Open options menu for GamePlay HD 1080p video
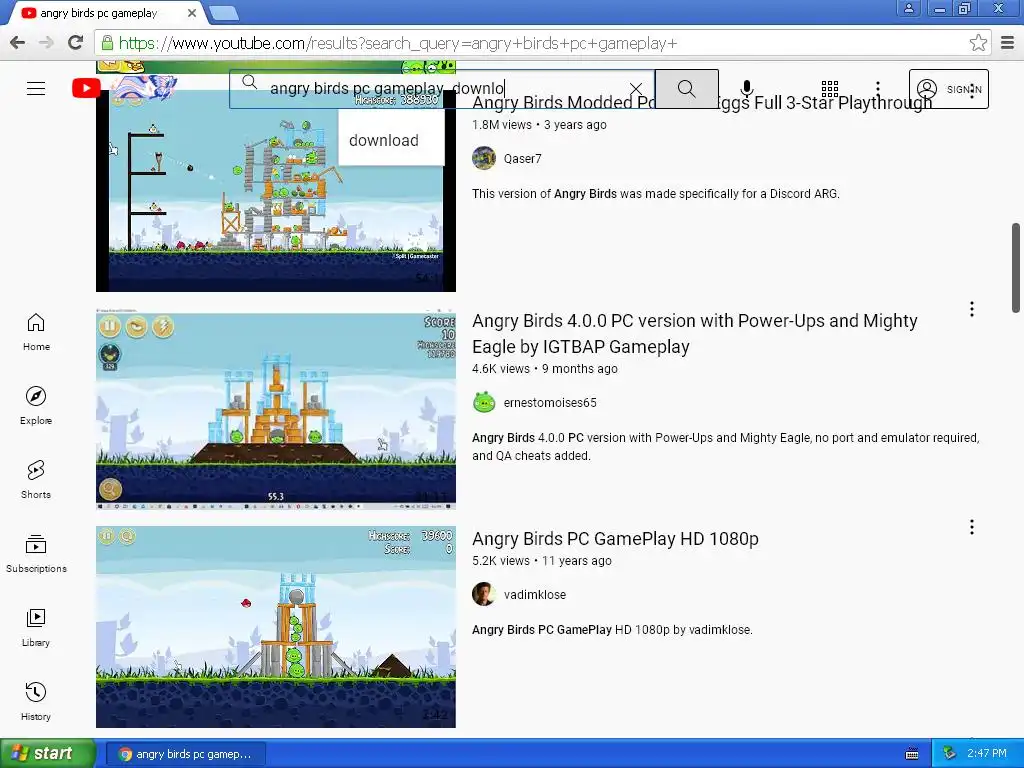Viewport: 1024px width, 768px height. (x=972, y=527)
